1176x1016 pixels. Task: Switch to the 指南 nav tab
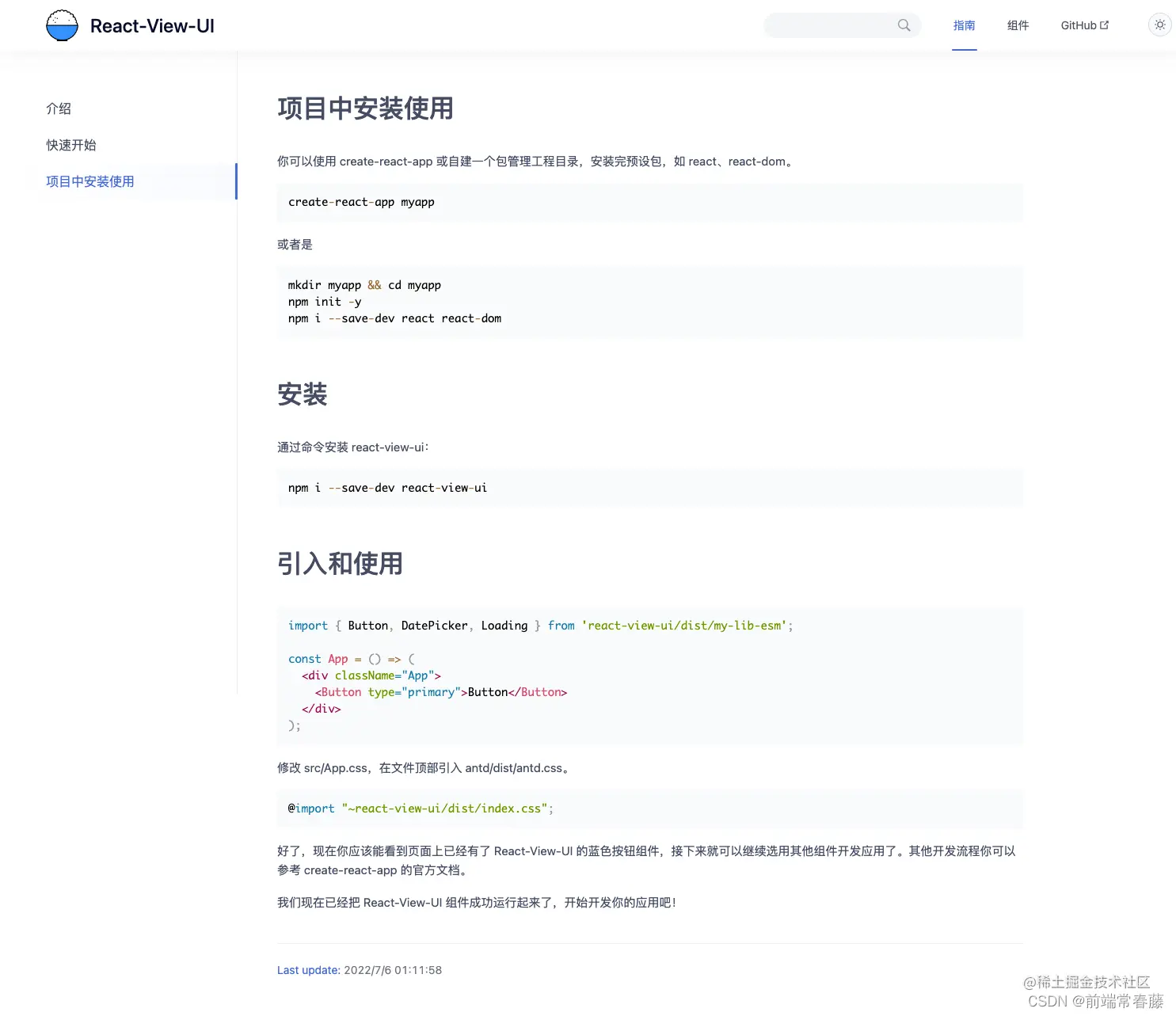click(964, 25)
